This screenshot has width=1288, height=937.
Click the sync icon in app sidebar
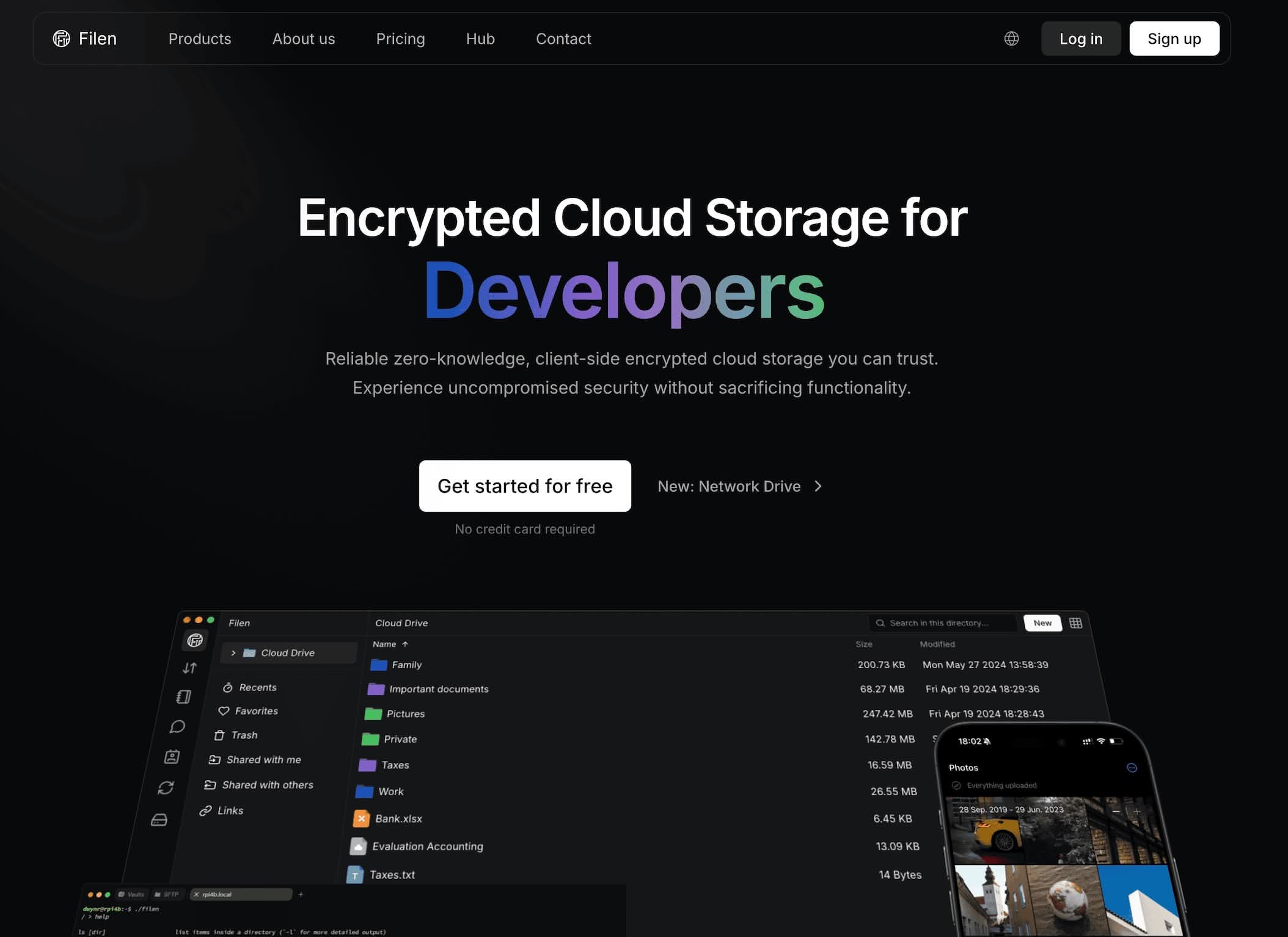pos(166,788)
